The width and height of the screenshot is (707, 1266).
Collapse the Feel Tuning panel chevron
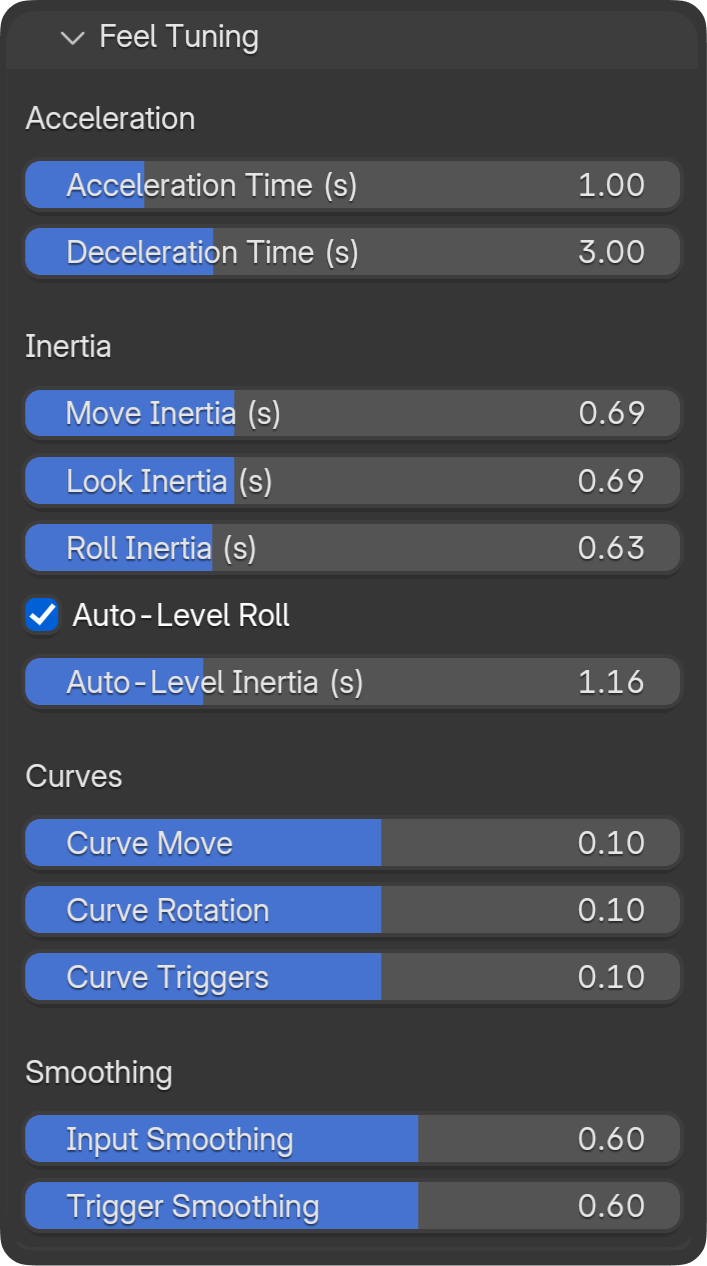point(73,38)
